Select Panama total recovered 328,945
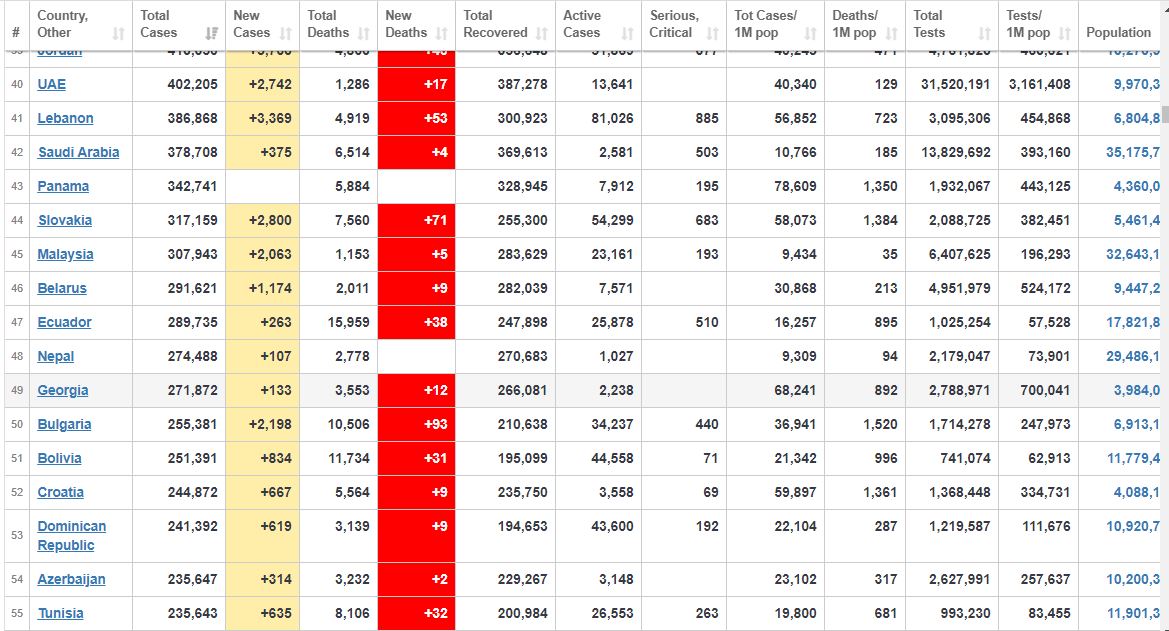Screen dimensions: 1169x631 point(522,186)
